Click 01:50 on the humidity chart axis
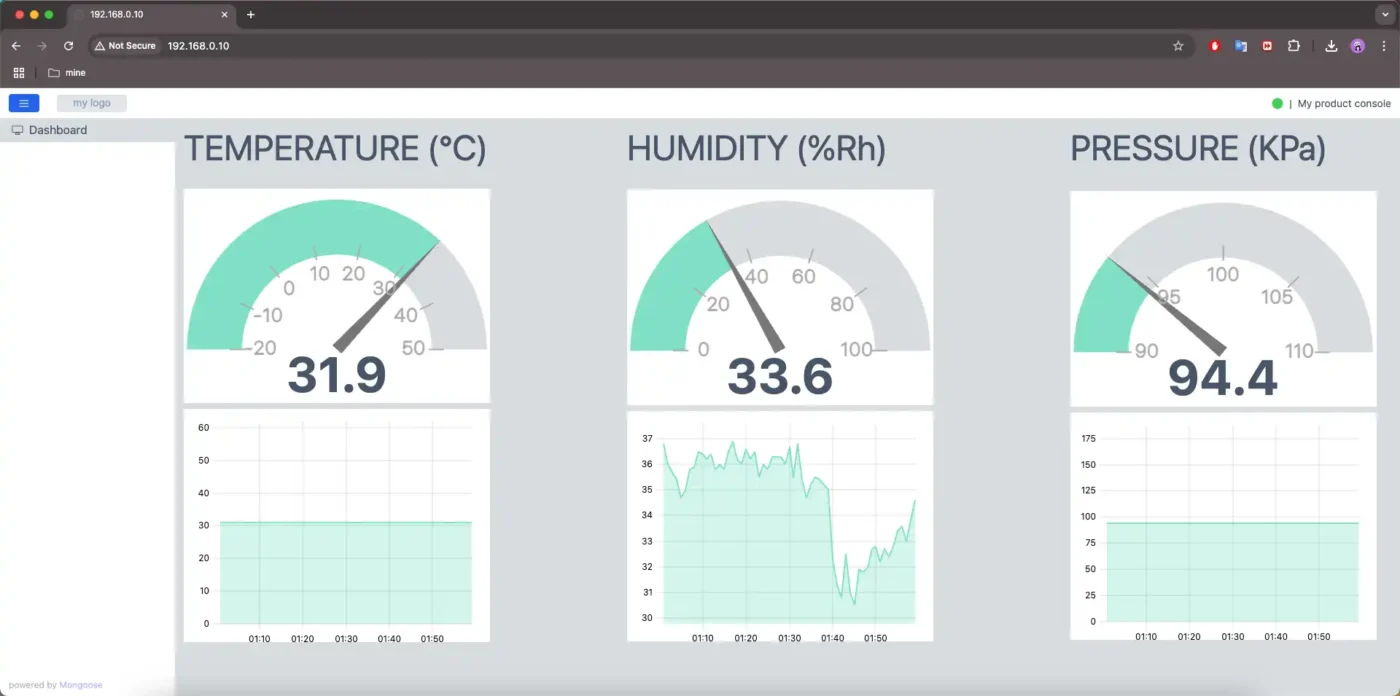Image resolution: width=1400 pixels, height=696 pixels. [x=875, y=638]
